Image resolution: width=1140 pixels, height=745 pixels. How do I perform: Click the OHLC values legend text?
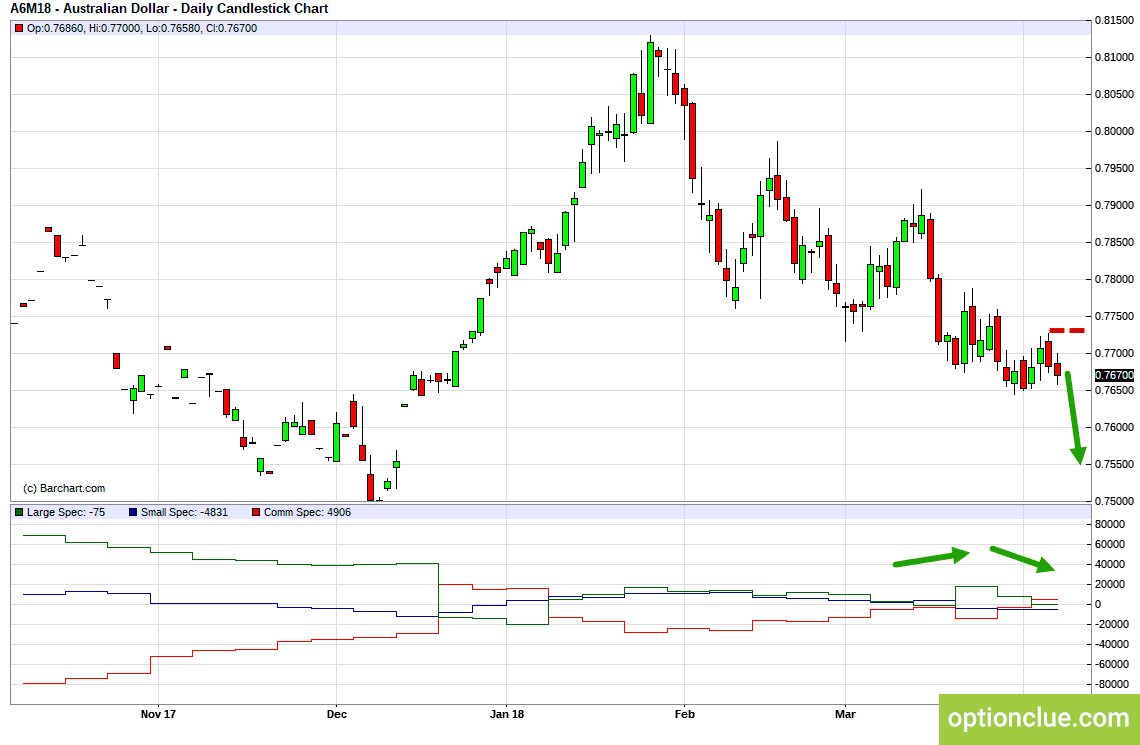tap(142, 28)
